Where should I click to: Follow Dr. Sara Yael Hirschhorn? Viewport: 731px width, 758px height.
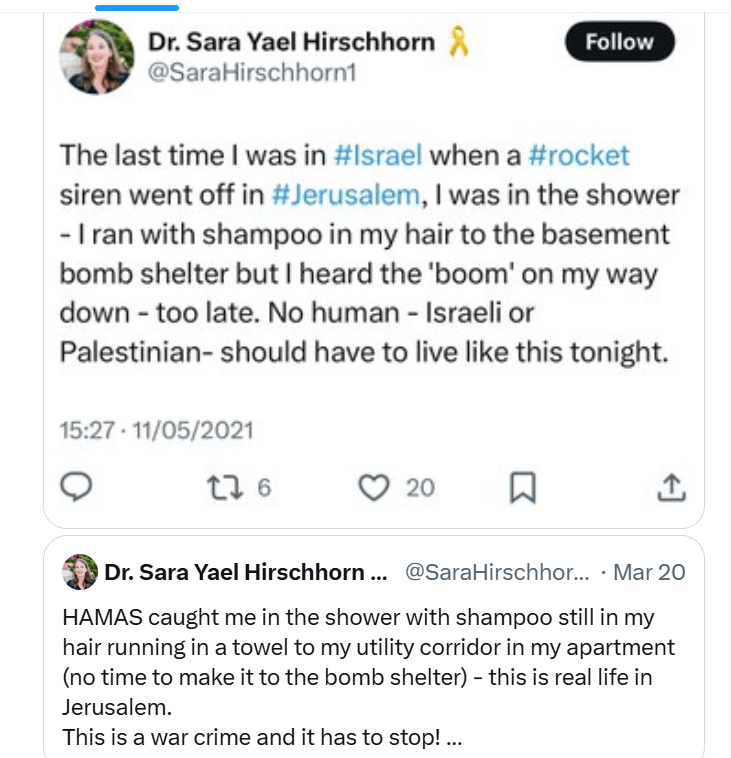pyautogui.click(x=619, y=42)
